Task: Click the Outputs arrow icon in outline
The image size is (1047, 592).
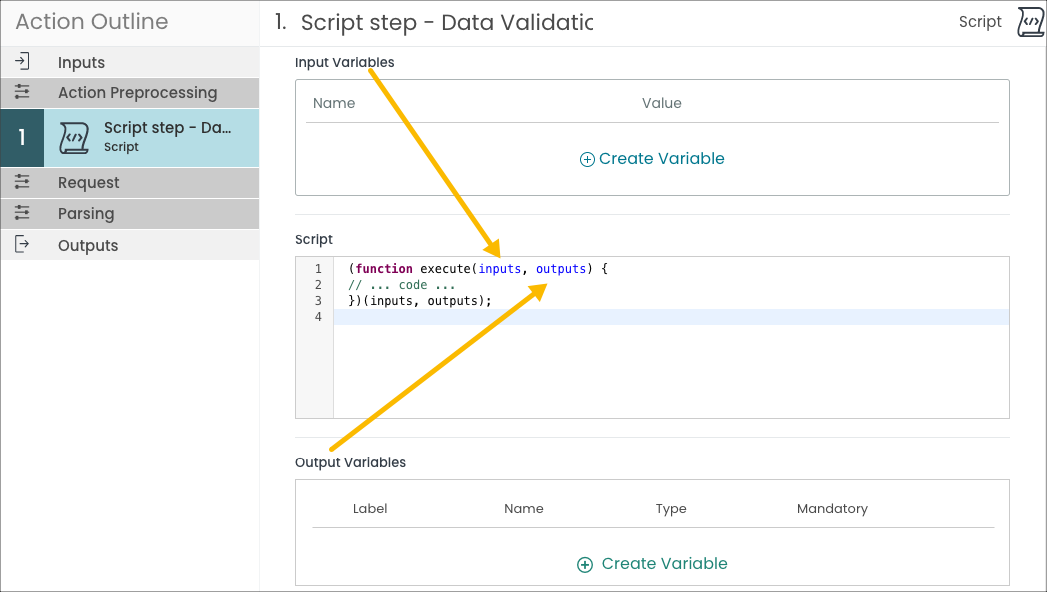Action: (x=22, y=245)
